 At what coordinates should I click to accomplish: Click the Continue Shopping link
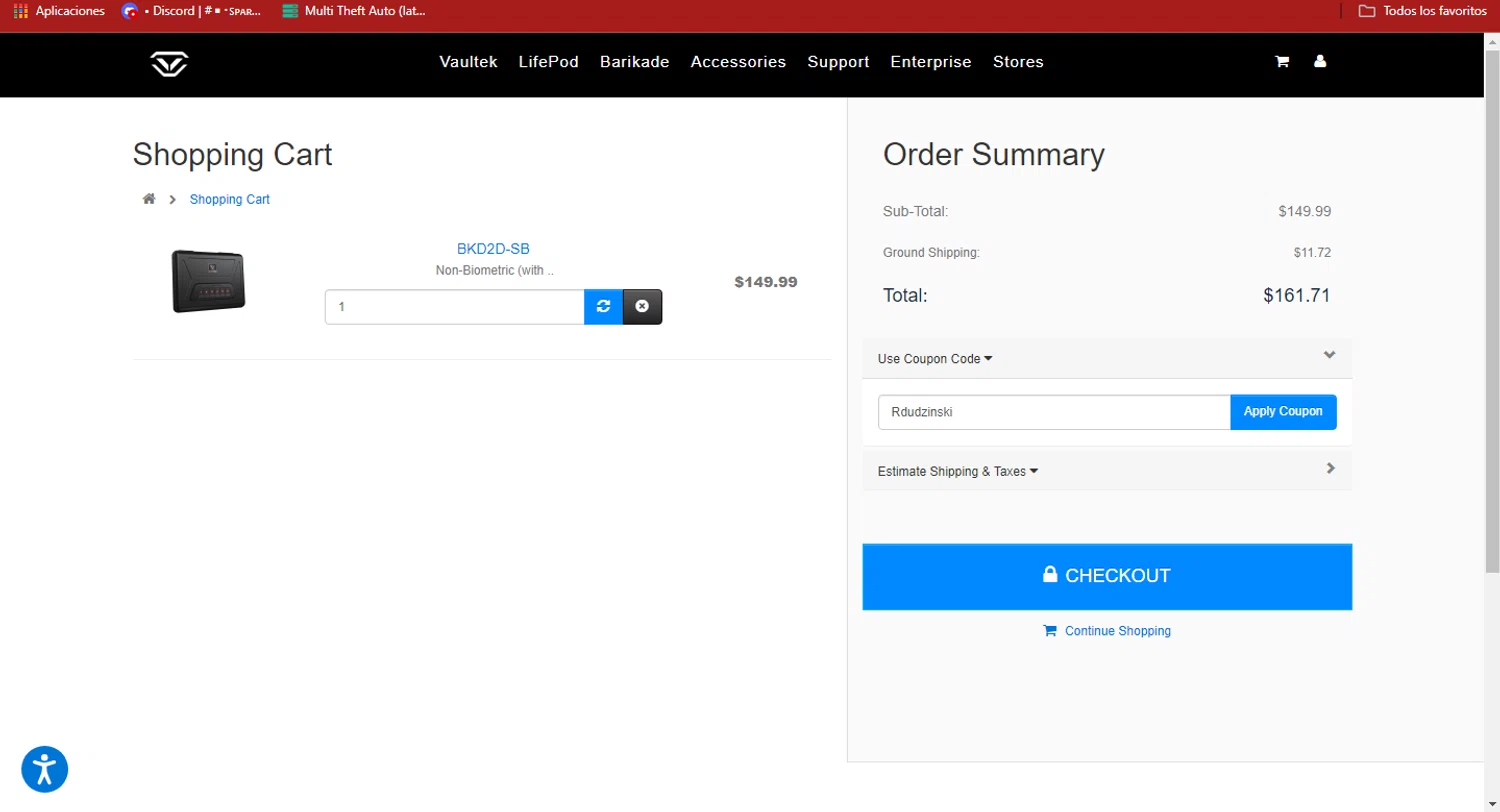click(1107, 631)
